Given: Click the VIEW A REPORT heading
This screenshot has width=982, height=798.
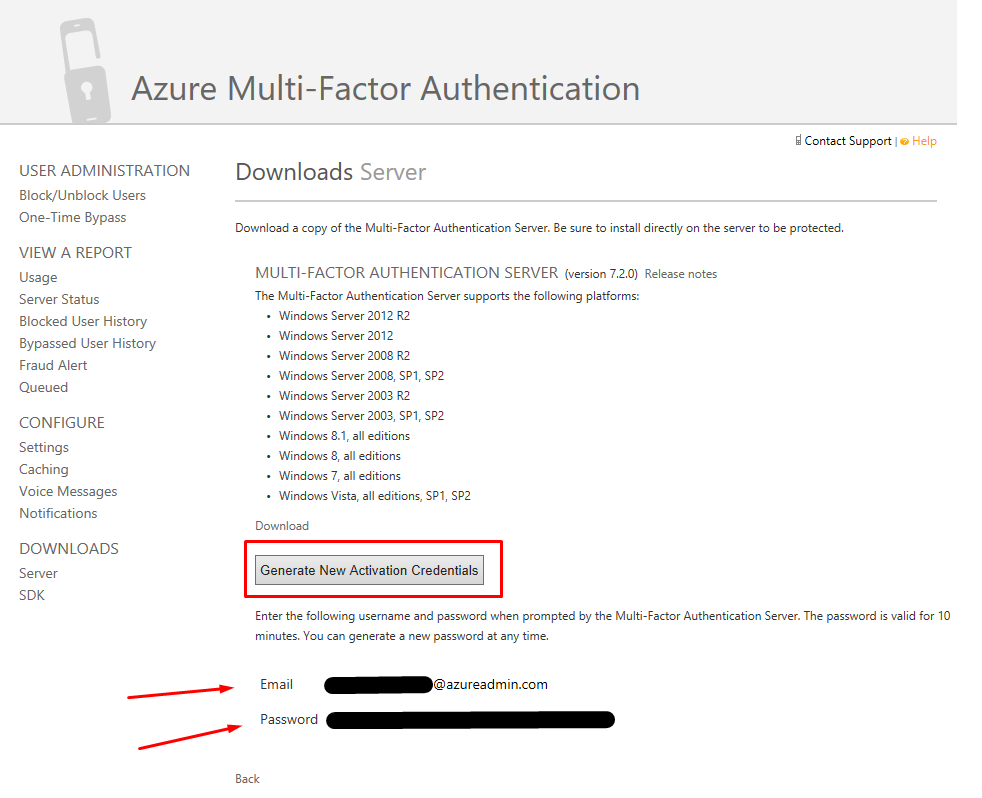Looking at the screenshot, I should 75,253.
